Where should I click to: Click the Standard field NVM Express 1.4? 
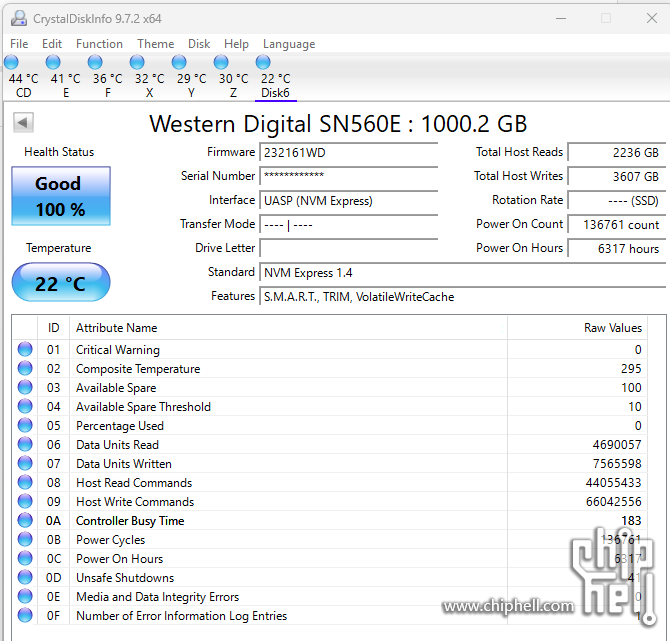(x=463, y=273)
